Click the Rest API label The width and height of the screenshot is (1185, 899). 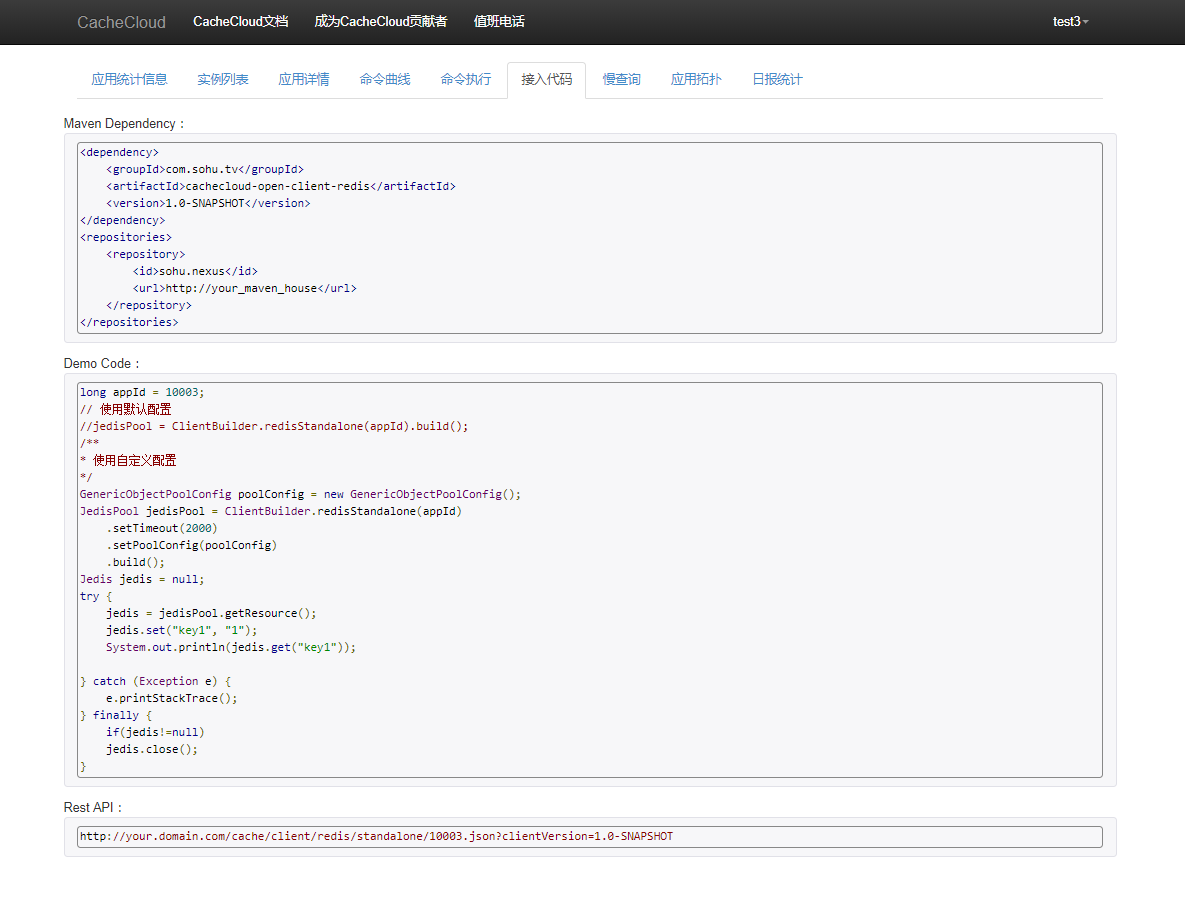92,808
